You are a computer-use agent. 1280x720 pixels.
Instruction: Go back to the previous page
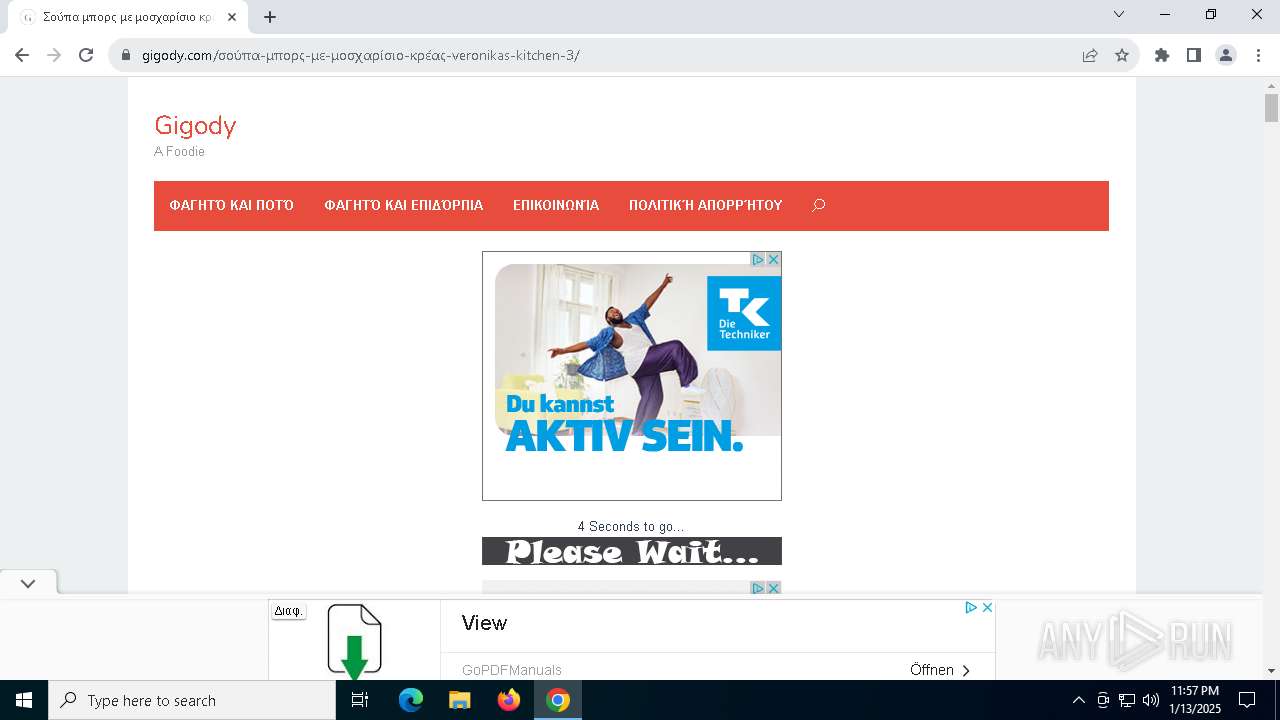[x=22, y=55]
